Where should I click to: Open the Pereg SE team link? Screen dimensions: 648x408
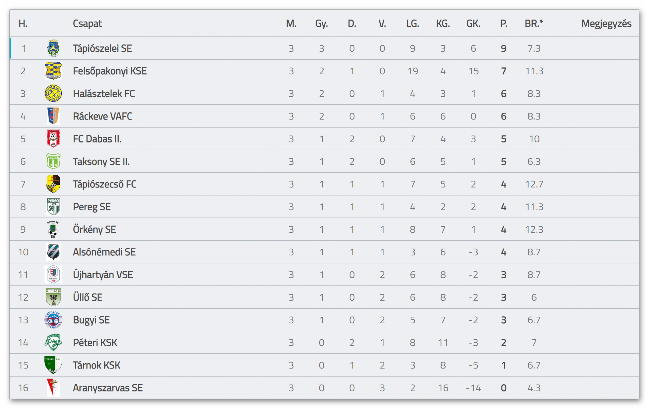click(92, 207)
